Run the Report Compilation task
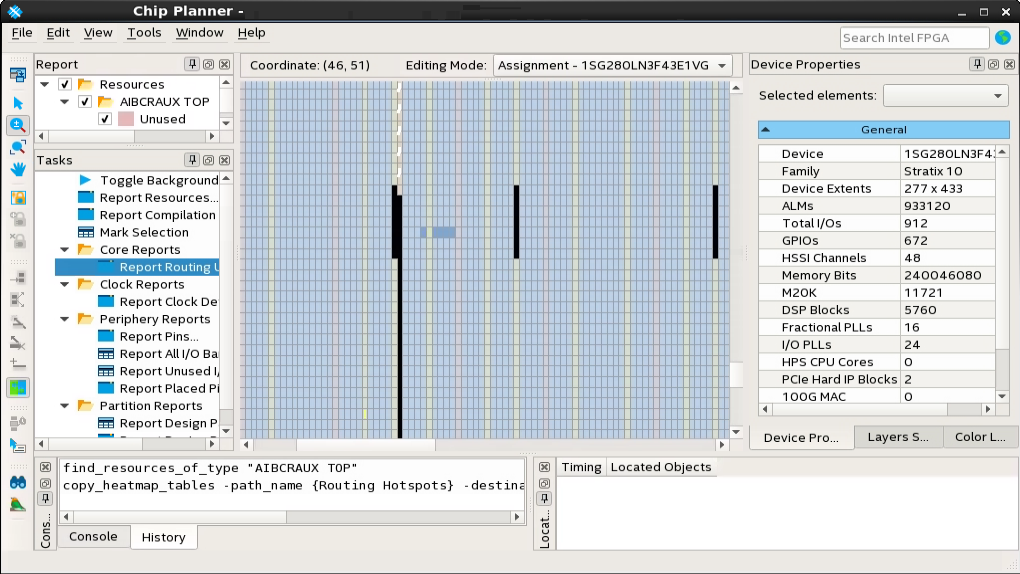Image resolution: width=1020 pixels, height=574 pixels. coord(157,215)
